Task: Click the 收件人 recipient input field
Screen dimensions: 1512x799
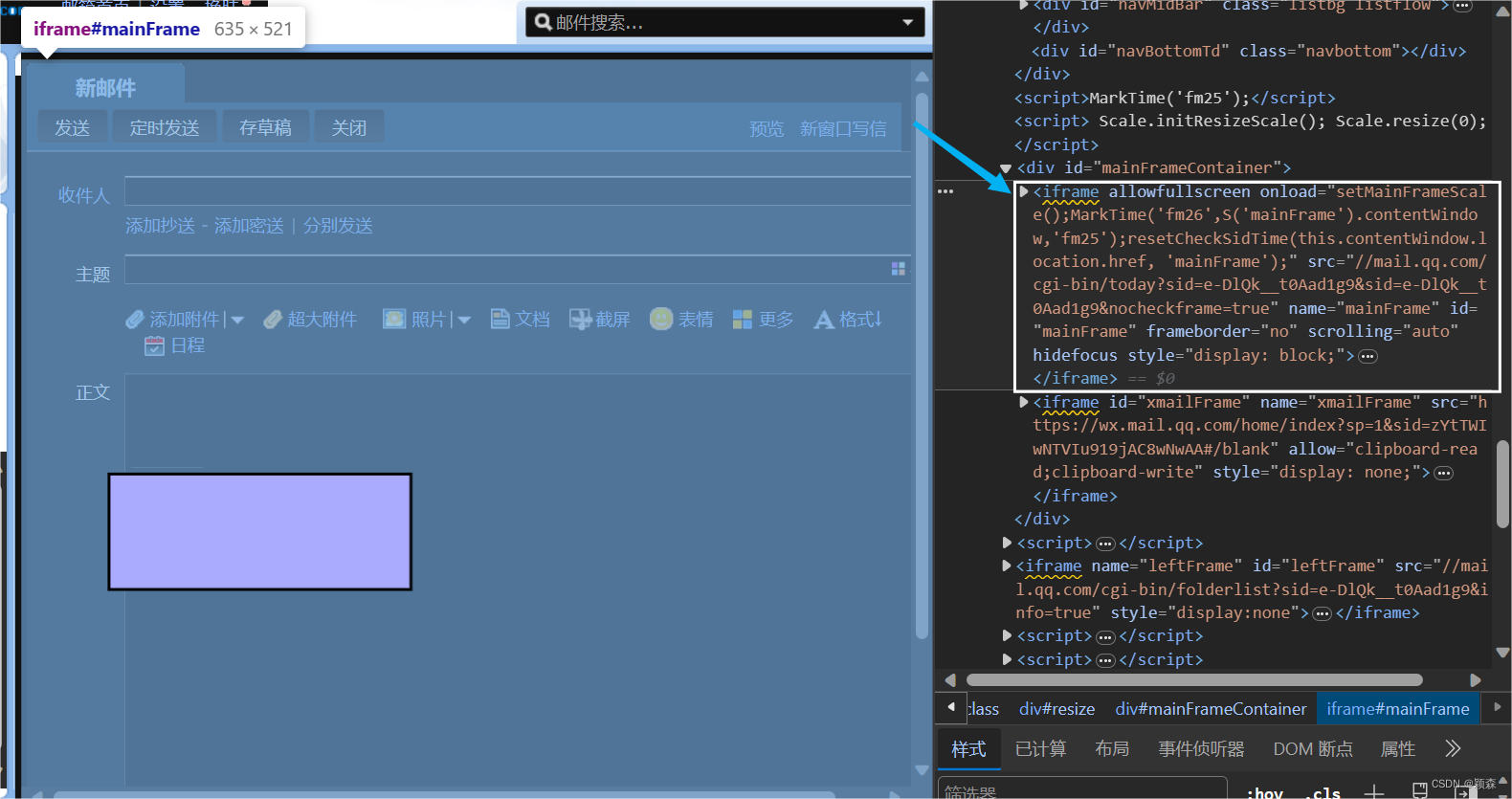Action: point(518,191)
